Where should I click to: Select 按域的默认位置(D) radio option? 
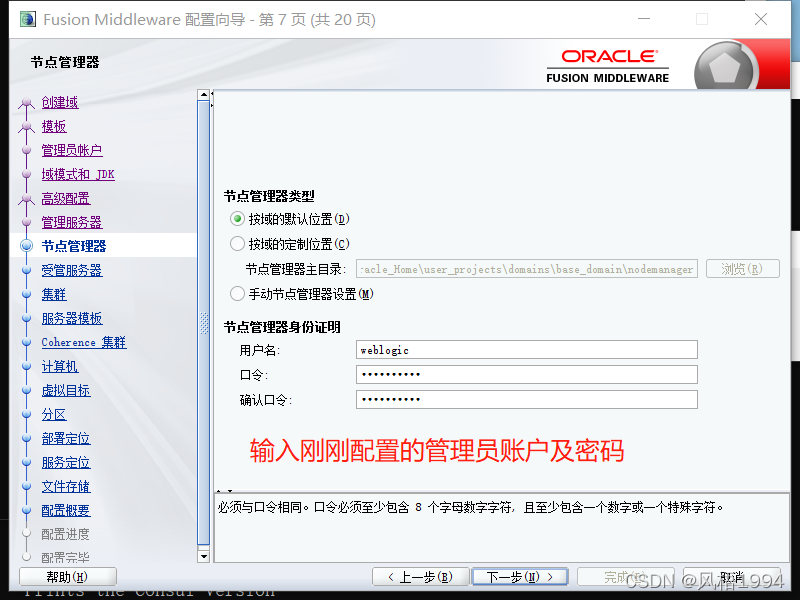coord(237,219)
